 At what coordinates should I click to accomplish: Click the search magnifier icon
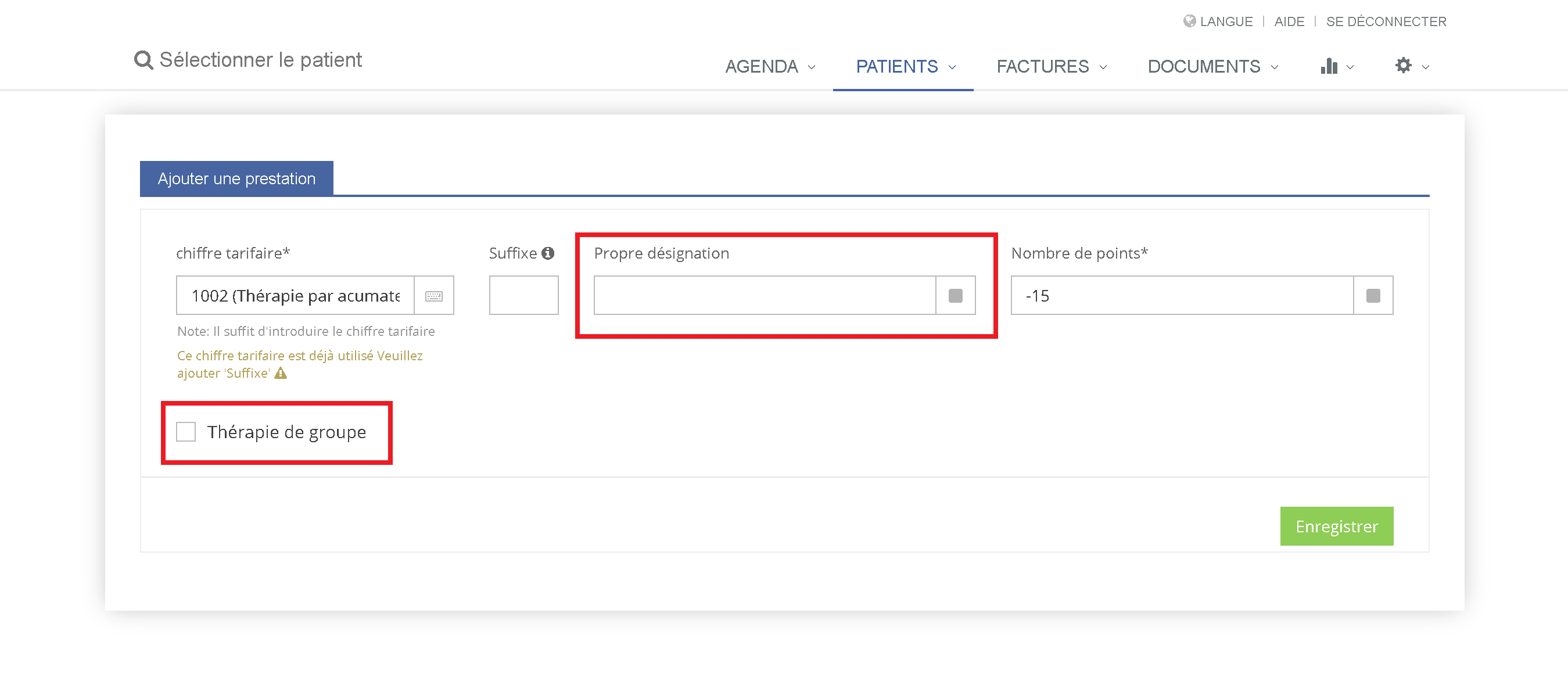143,60
